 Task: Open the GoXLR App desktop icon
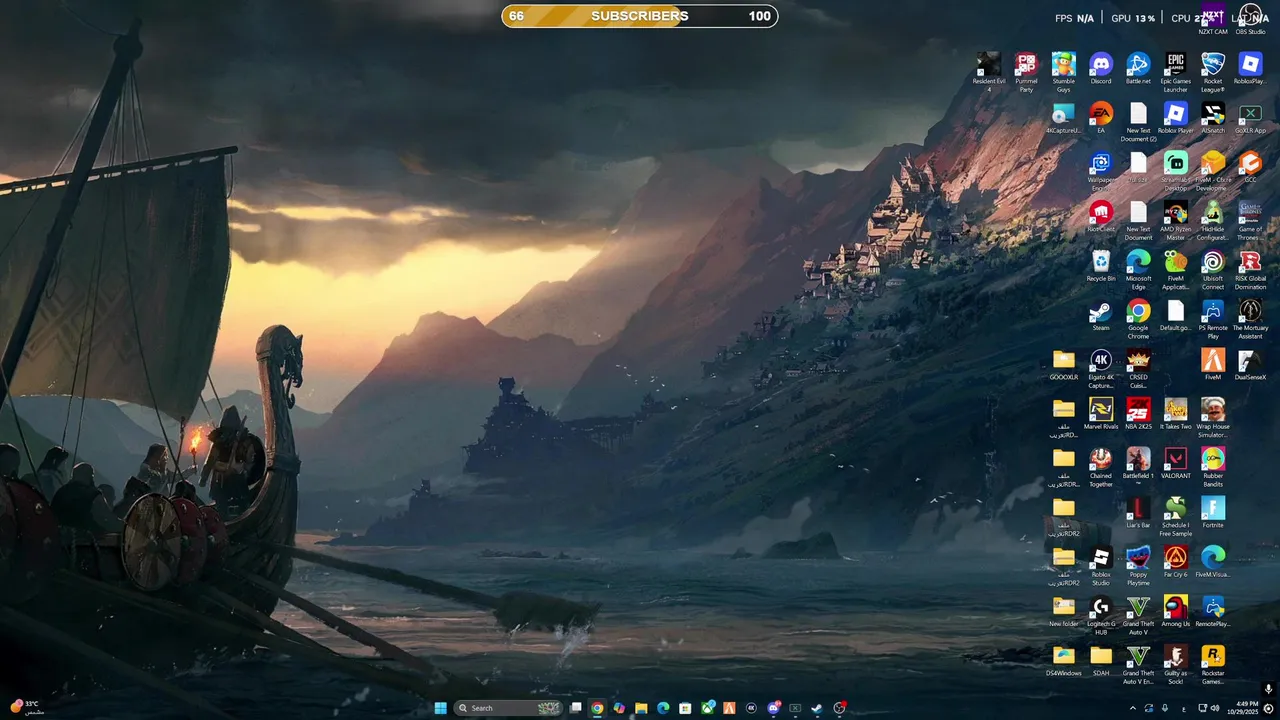tap(1250, 118)
